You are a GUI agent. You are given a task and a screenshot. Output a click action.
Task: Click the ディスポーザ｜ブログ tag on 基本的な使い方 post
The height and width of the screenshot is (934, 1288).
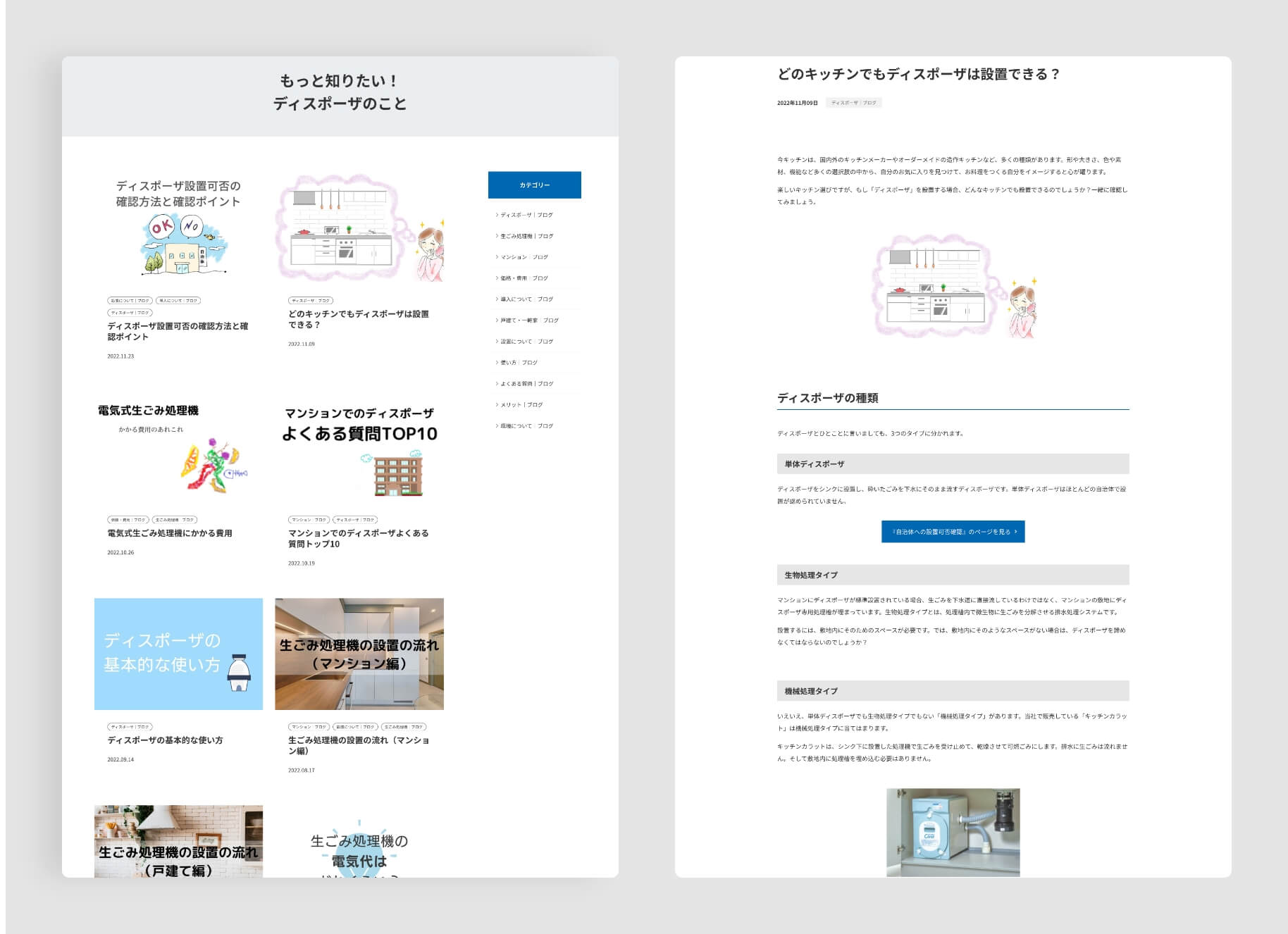pos(130,727)
